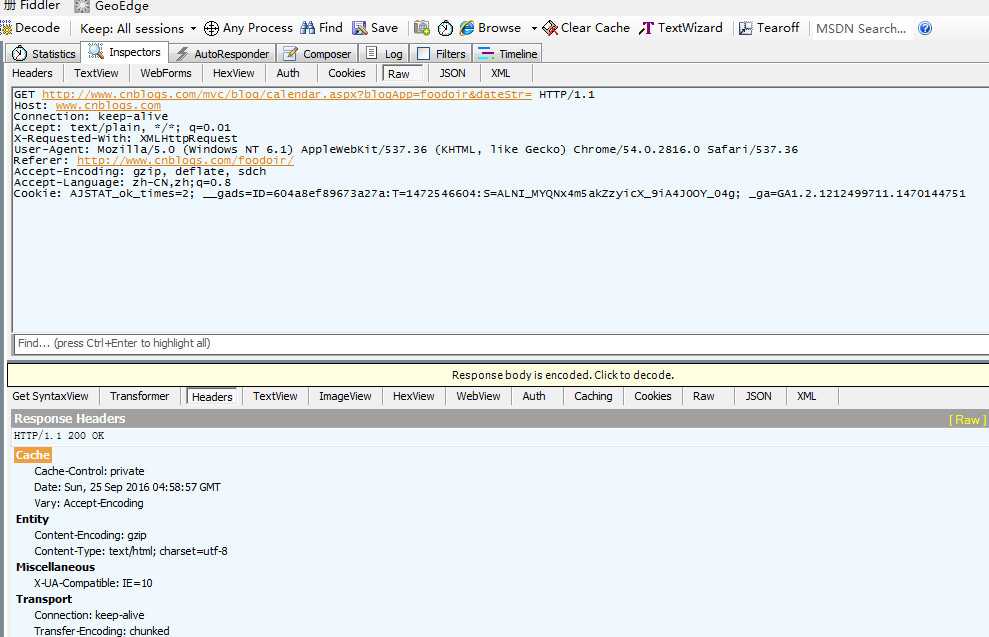Viewport: 989px width, 637px height.
Task: Select 'Content-Encoding: gzip' header row
Action: [x=90, y=535]
